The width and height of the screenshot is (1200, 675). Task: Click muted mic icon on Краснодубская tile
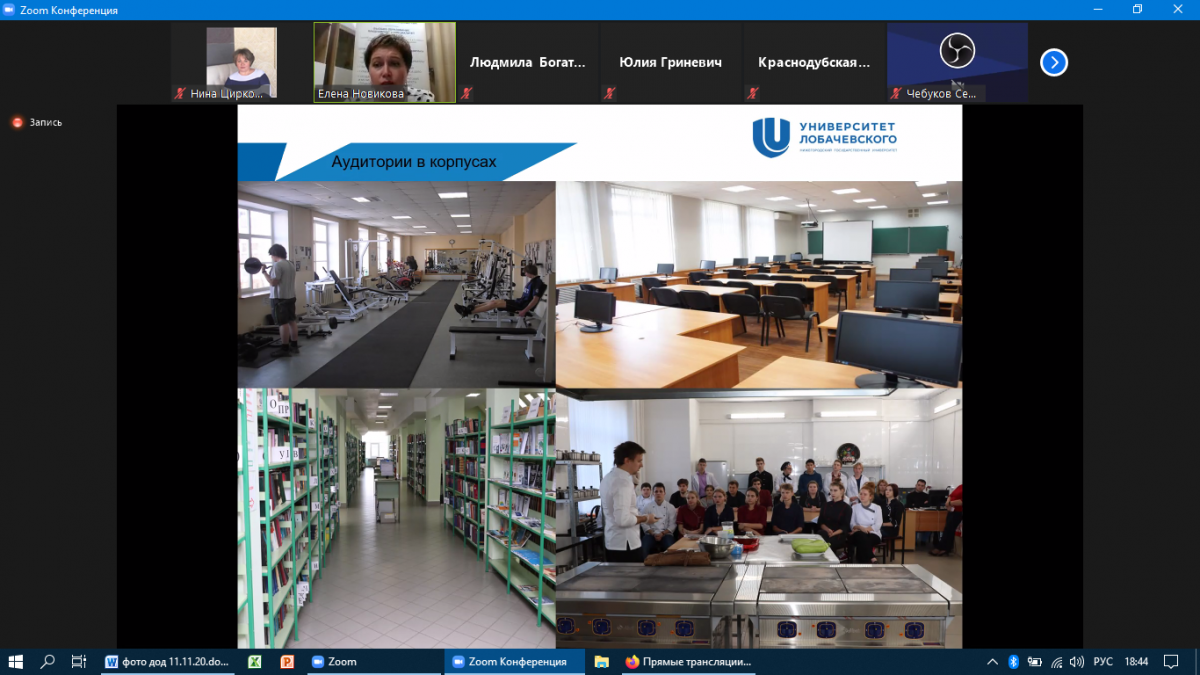click(752, 93)
